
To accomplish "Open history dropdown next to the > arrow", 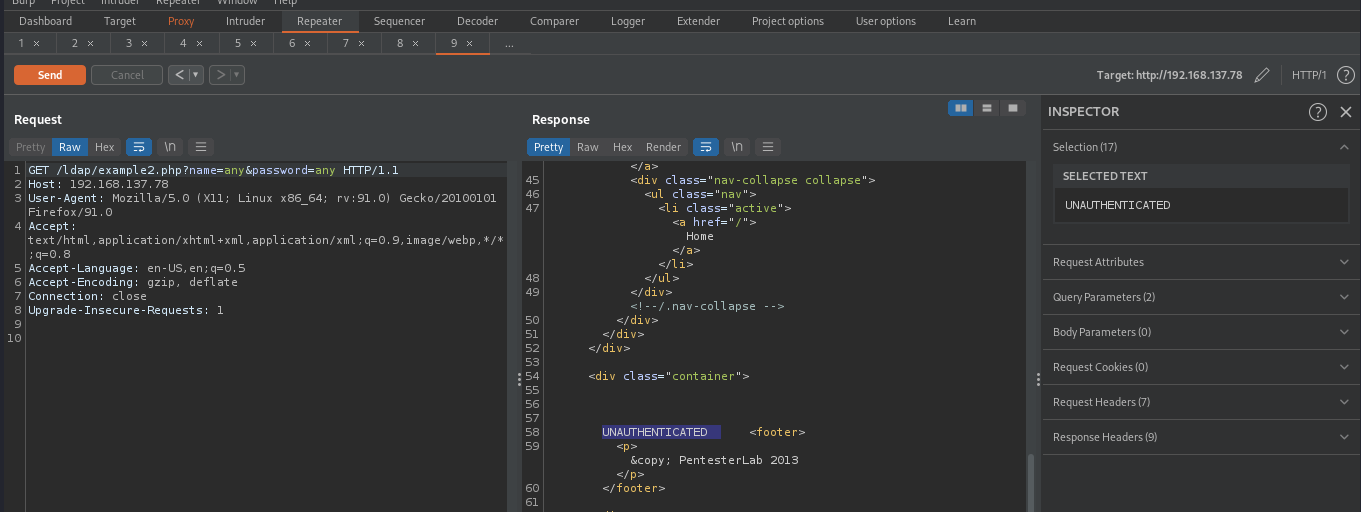I will [236, 75].
